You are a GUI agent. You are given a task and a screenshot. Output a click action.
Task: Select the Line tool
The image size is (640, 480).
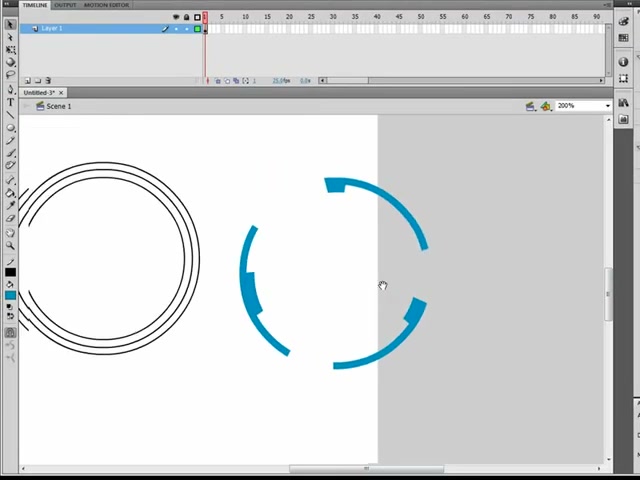coord(10,115)
